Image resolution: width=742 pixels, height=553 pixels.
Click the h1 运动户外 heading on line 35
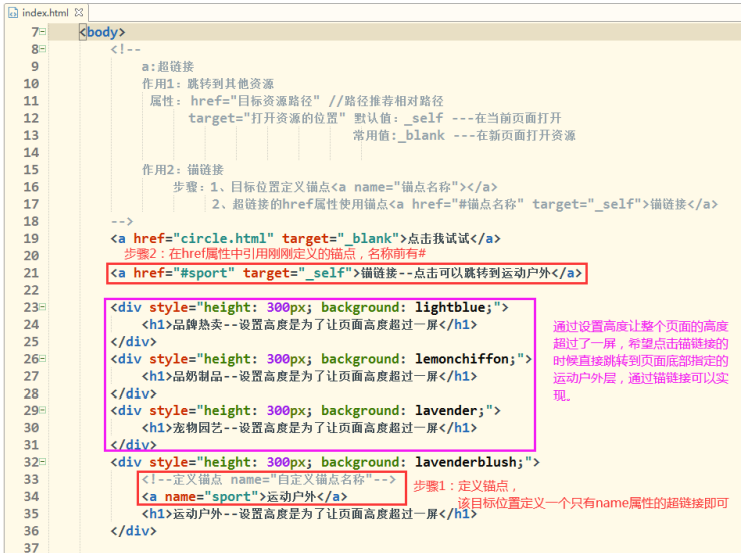tap(309, 514)
